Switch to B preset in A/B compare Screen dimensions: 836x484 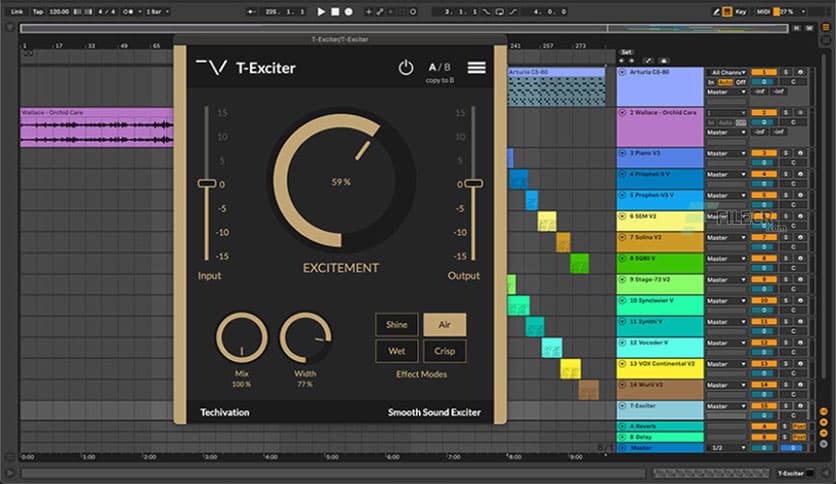447,67
